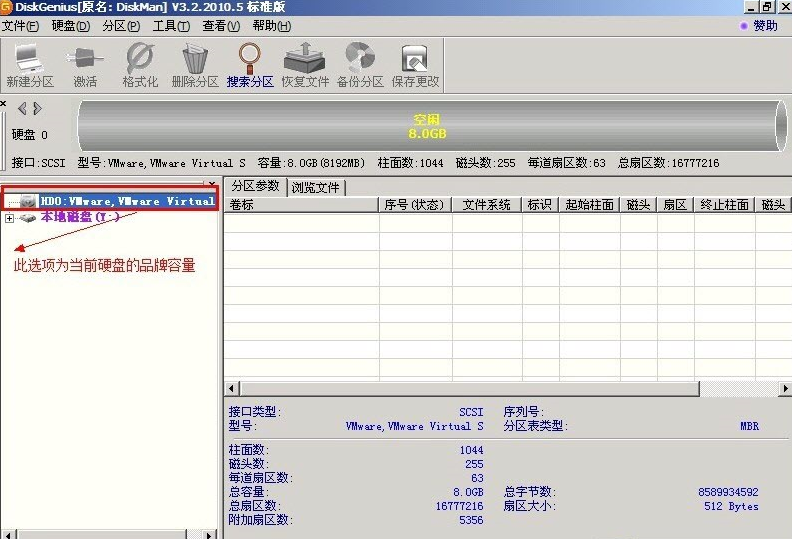Click the partition list horizontal scrollbar left arrow

(x=232, y=388)
